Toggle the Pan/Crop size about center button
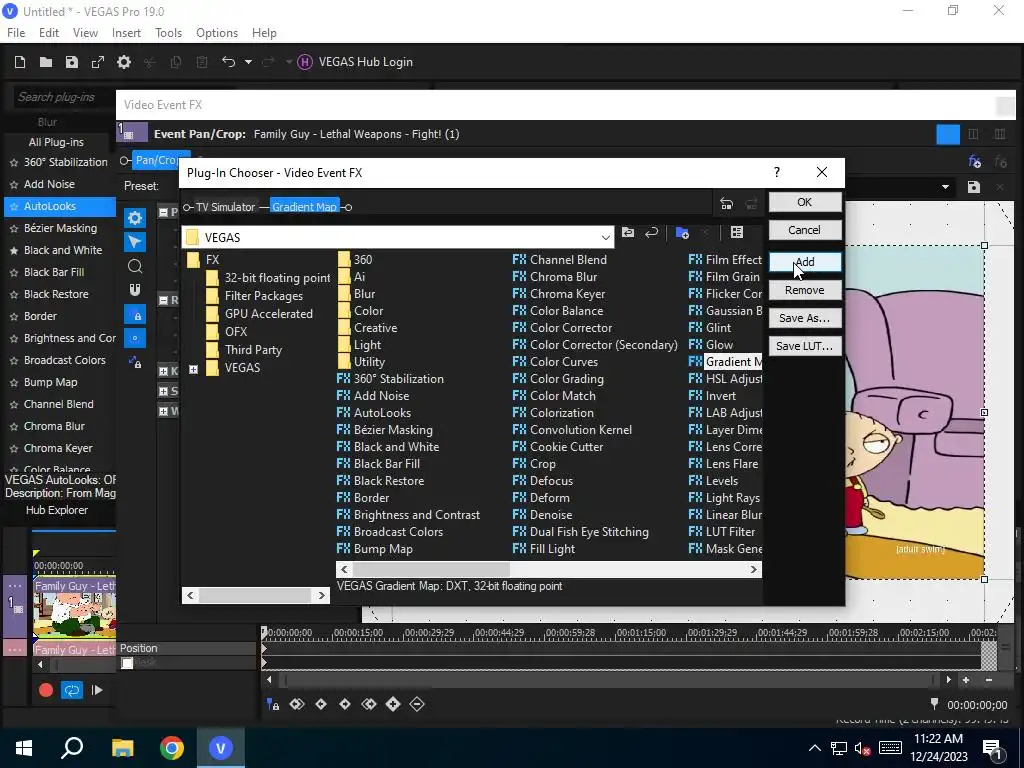 [x=135, y=338]
